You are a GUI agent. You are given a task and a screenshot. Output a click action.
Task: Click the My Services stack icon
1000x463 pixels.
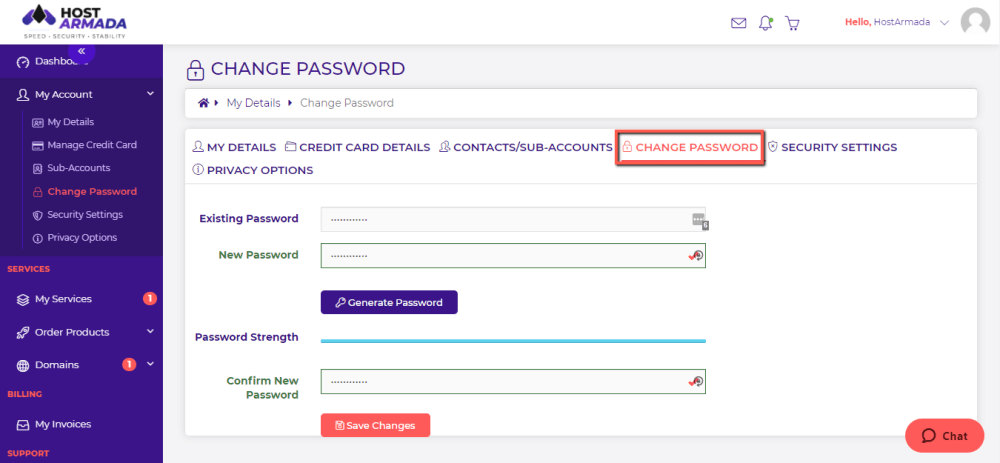(23, 299)
